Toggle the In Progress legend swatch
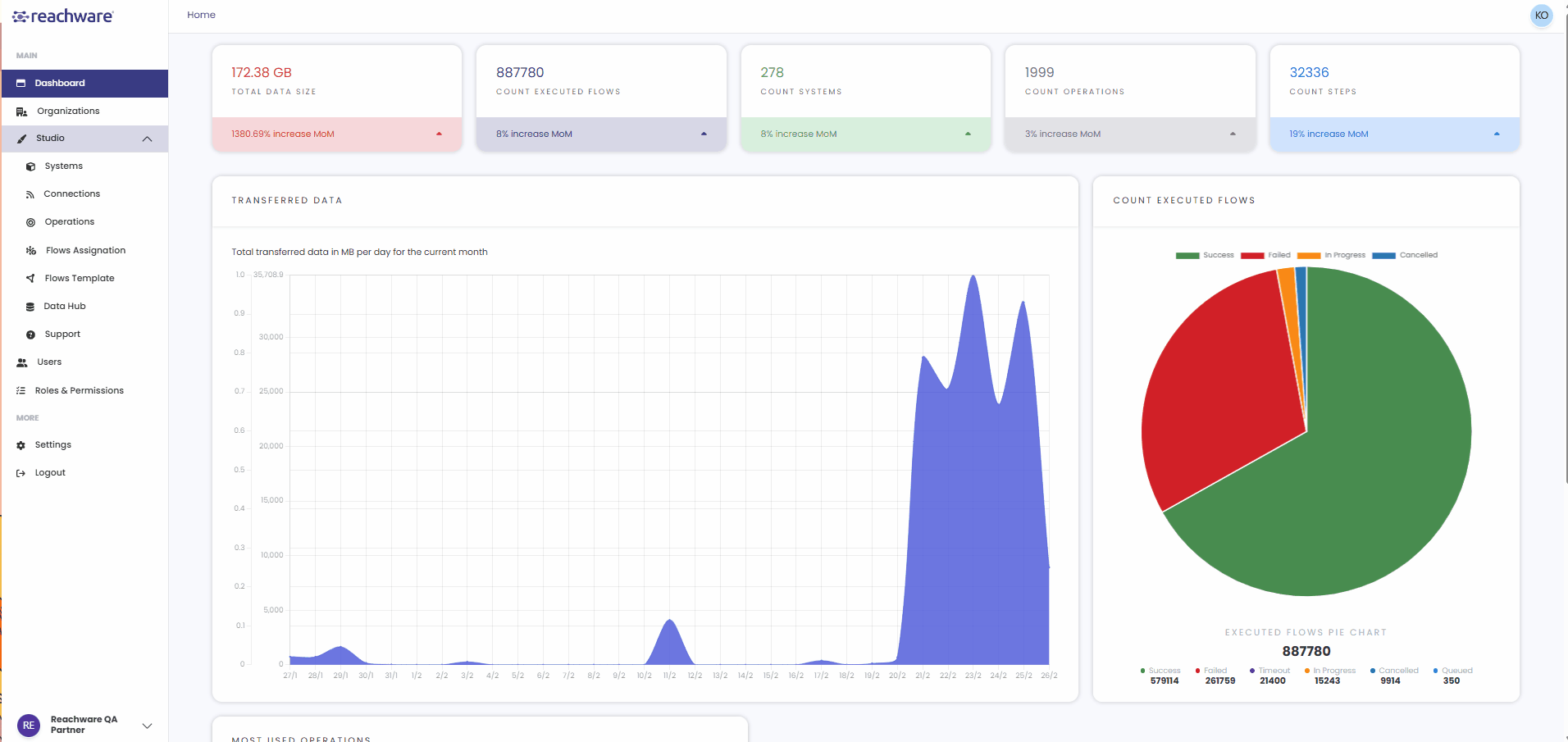The width and height of the screenshot is (1568, 742). pos(1310,256)
